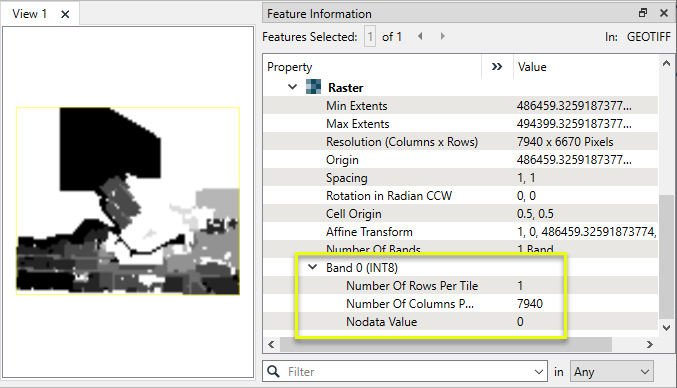Click the horizontal scrollbar left arrow

coord(271,344)
